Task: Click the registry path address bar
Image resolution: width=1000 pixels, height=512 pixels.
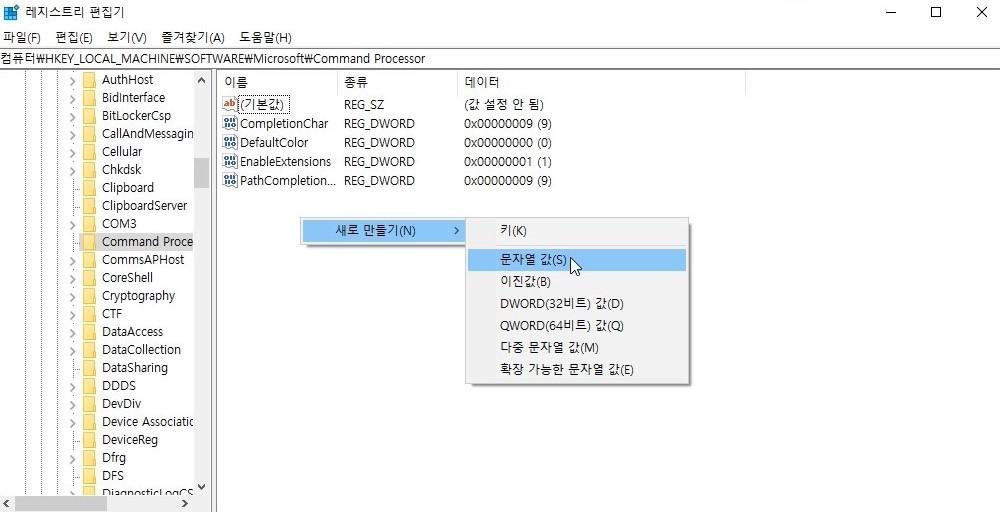Action: [x=500, y=59]
